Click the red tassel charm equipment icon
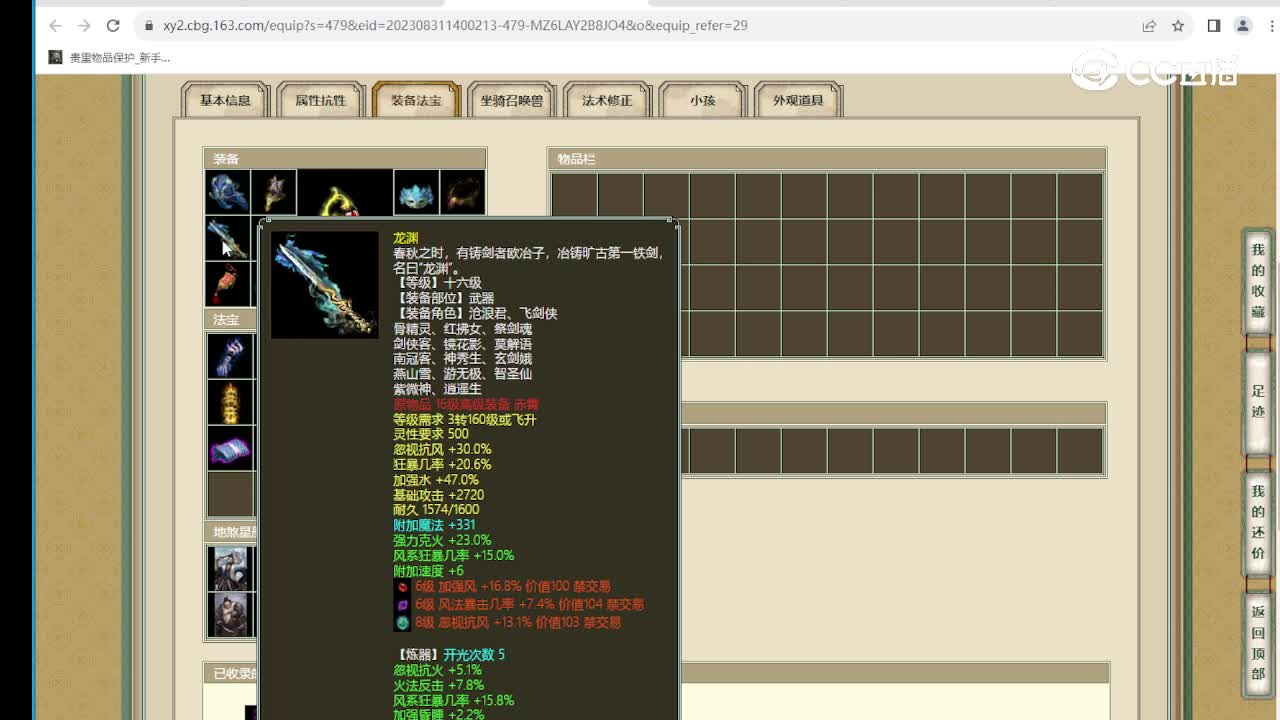The width and height of the screenshot is (1280, 720). (x=227, y=284)
